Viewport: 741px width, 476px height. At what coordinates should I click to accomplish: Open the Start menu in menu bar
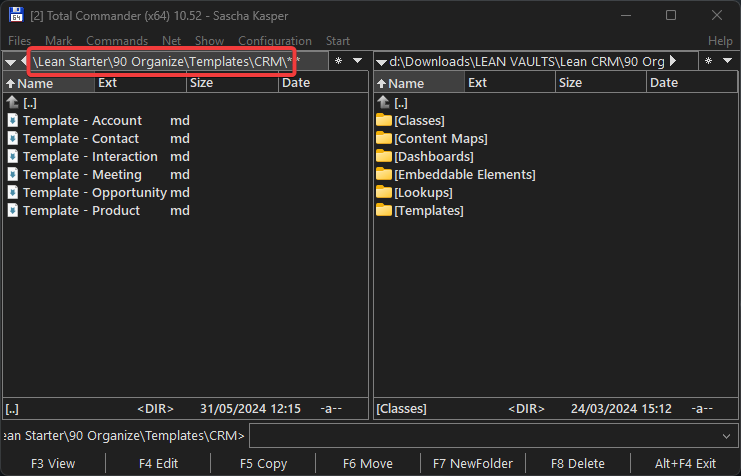coord(338,41)
